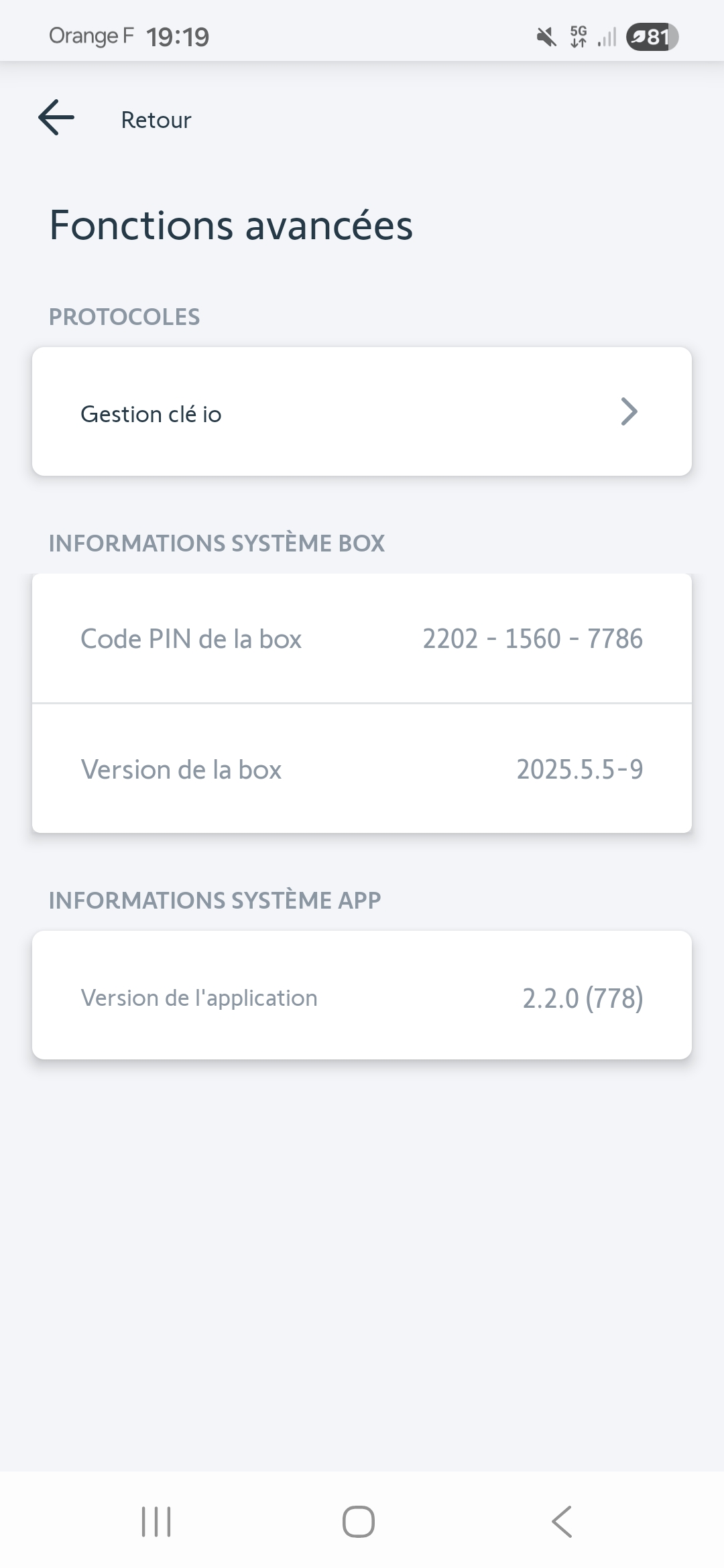Select the box PIN code 2202 - 1560 - 7786
724x1568 pixels.
pos(532,639)
